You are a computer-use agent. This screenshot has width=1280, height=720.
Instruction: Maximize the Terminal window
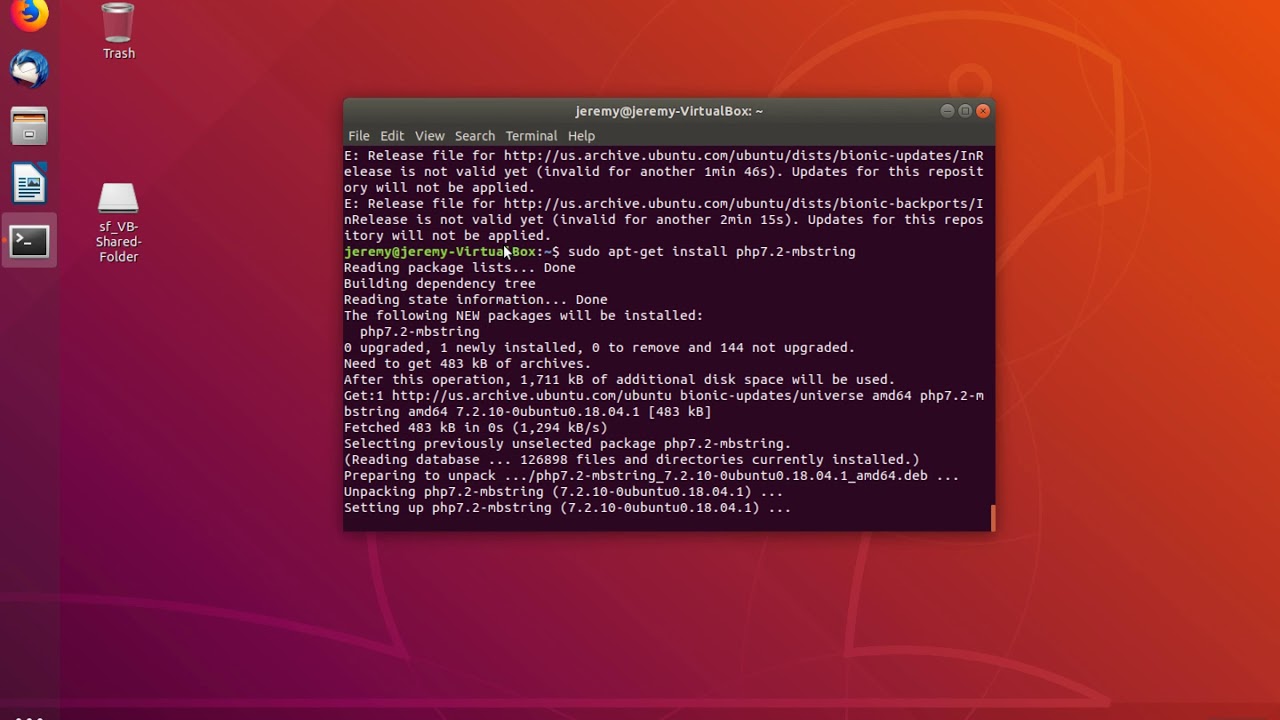(x=965, y=111)
